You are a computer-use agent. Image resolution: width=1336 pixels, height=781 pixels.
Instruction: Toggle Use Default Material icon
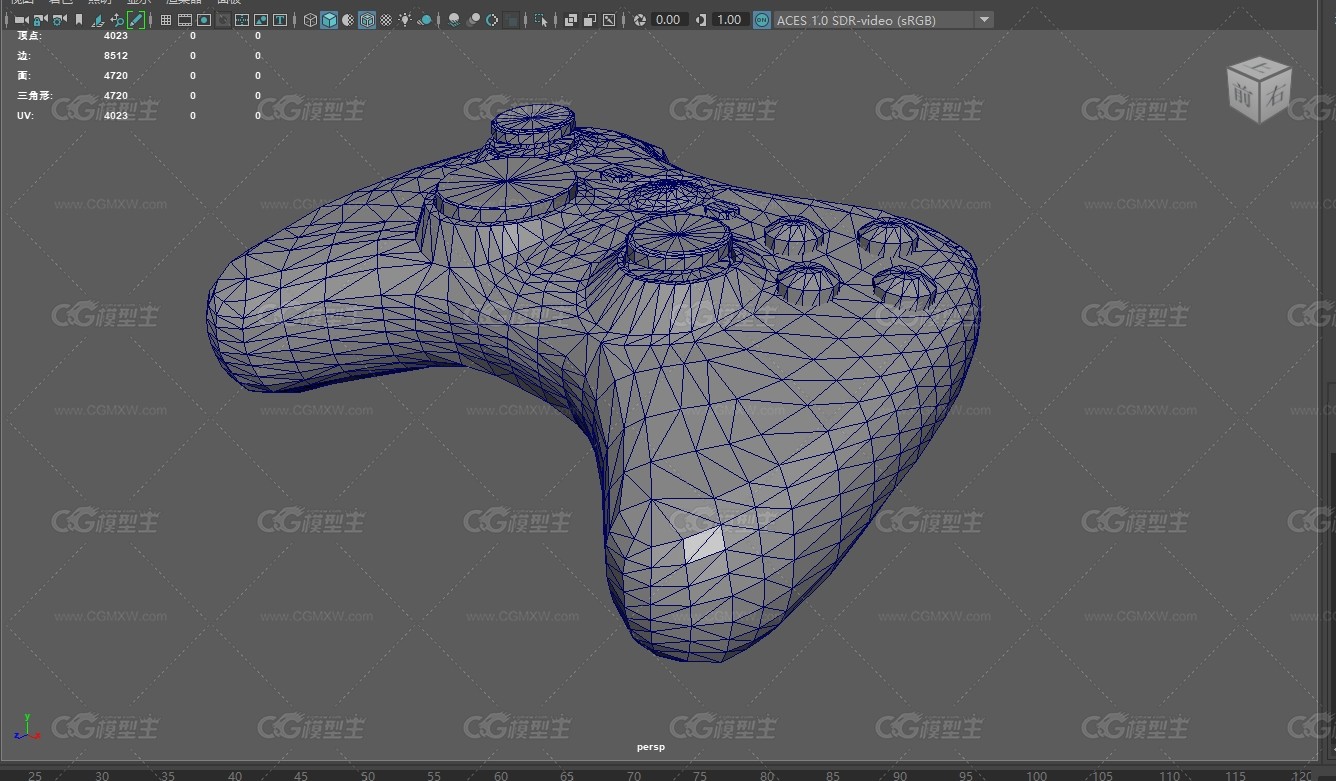coord(348,20)
